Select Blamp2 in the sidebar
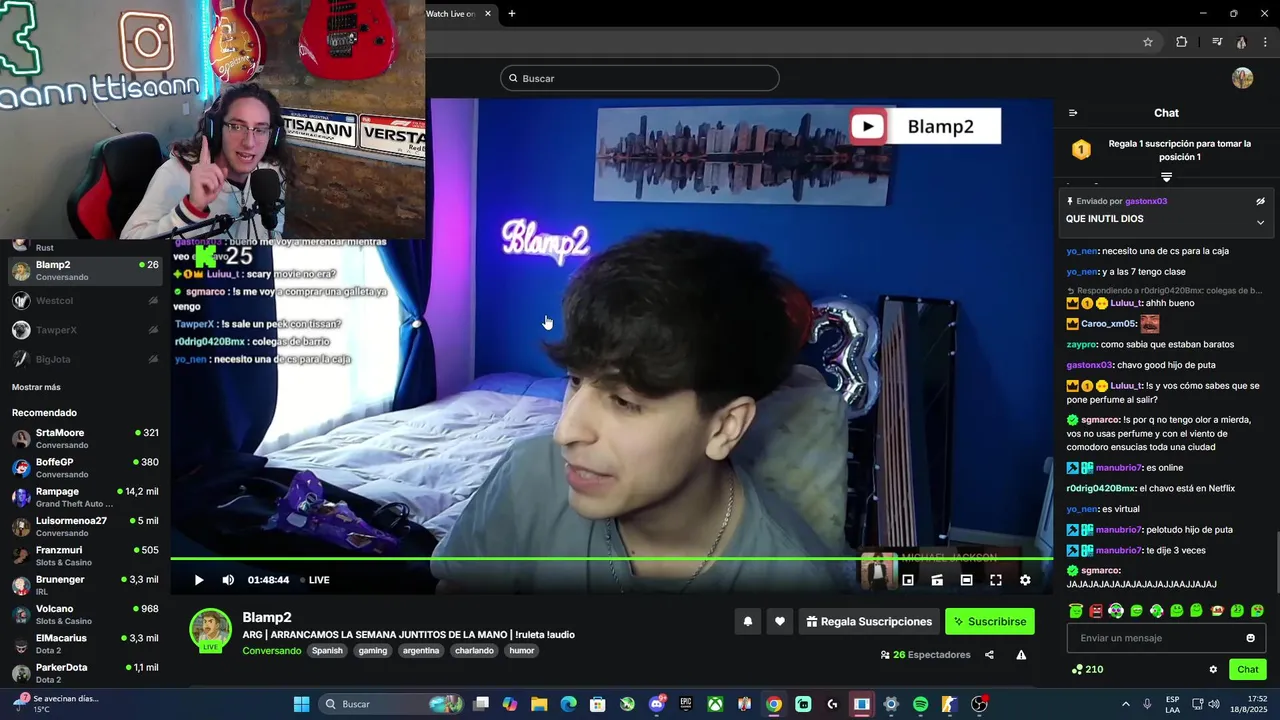Viewport: 1280px width, 720px height. click(x=85, y=271)
